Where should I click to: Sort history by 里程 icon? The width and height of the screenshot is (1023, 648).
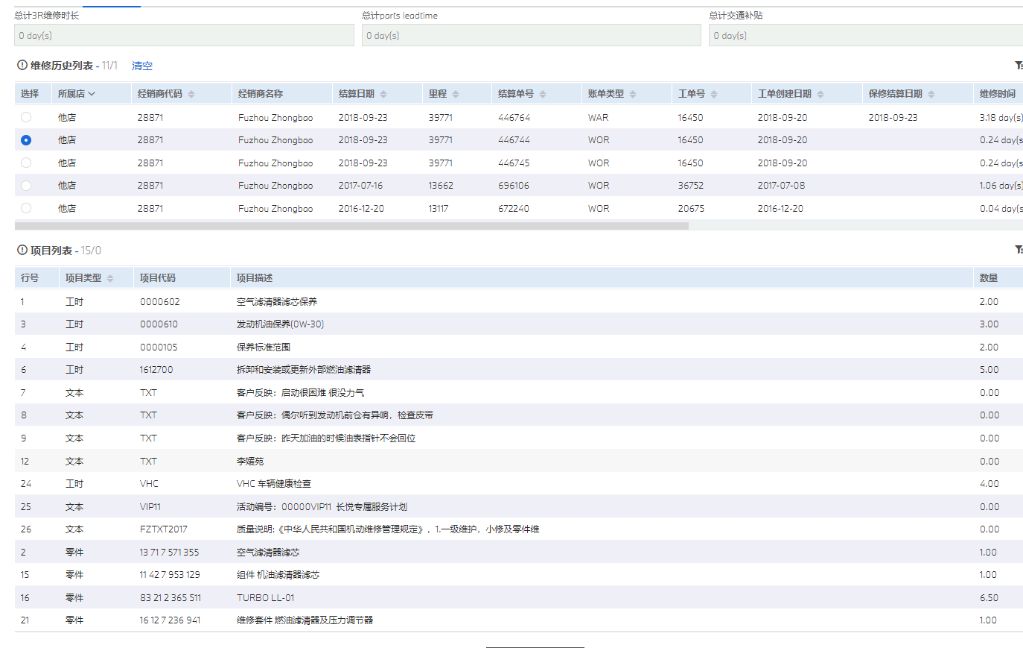(x=455, y=95)
